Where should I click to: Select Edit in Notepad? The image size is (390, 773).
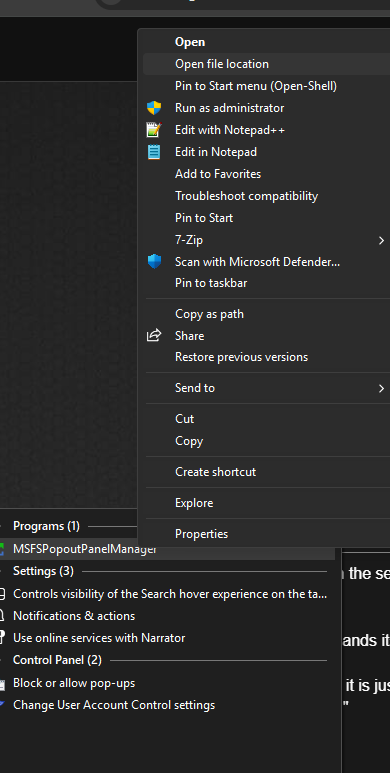[216, 152]
